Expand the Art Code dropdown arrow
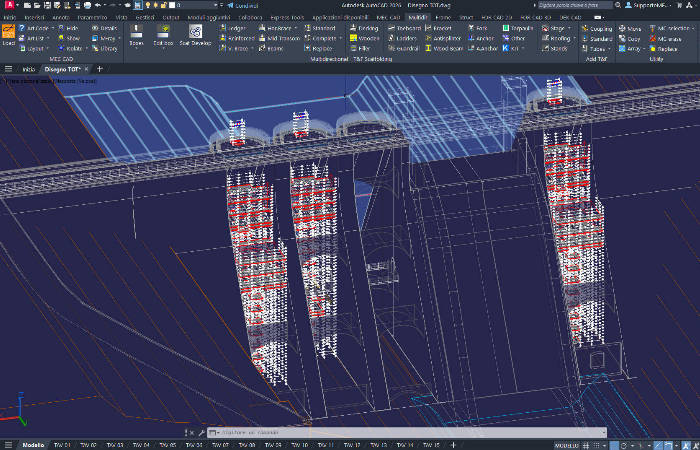The image size is (700, 450). pyautogui.click(x=52, y=28)
